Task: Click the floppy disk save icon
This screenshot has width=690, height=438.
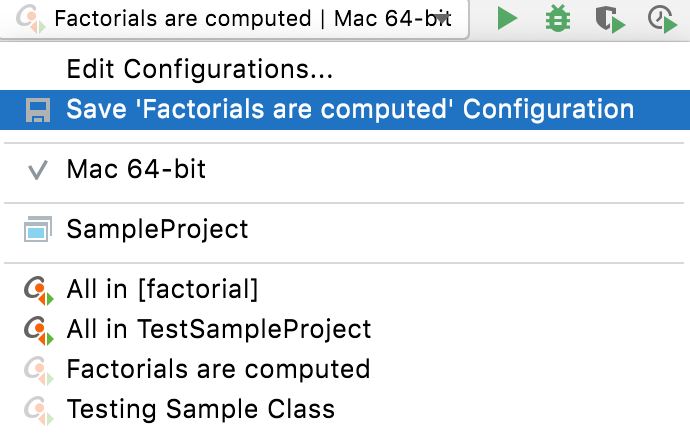Action: 37,110
